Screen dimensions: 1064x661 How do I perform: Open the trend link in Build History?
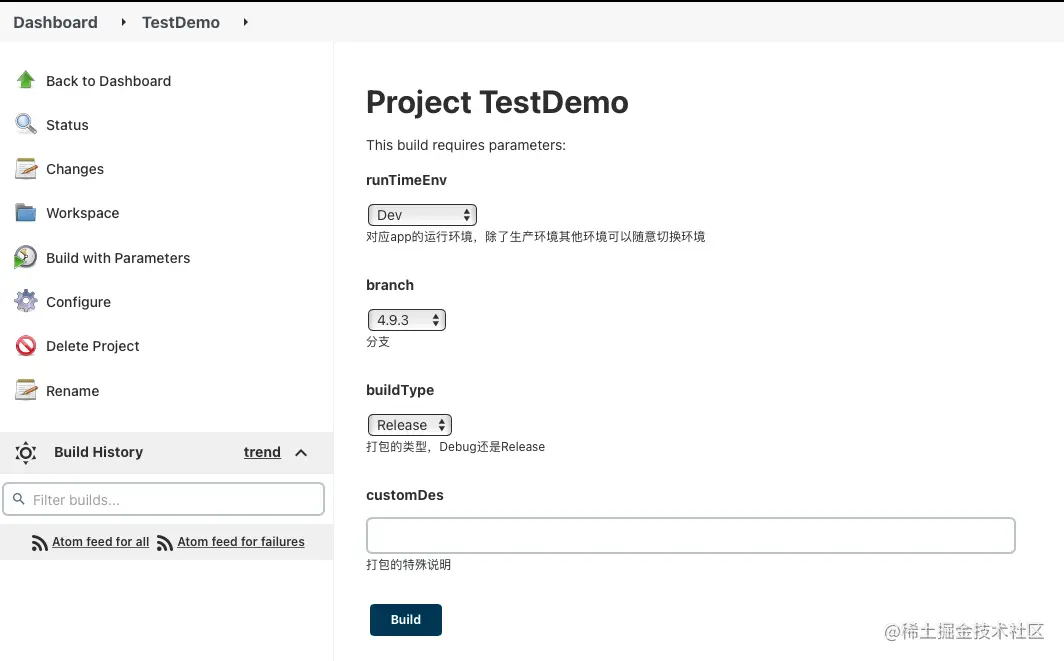click(x=262, y=452)
